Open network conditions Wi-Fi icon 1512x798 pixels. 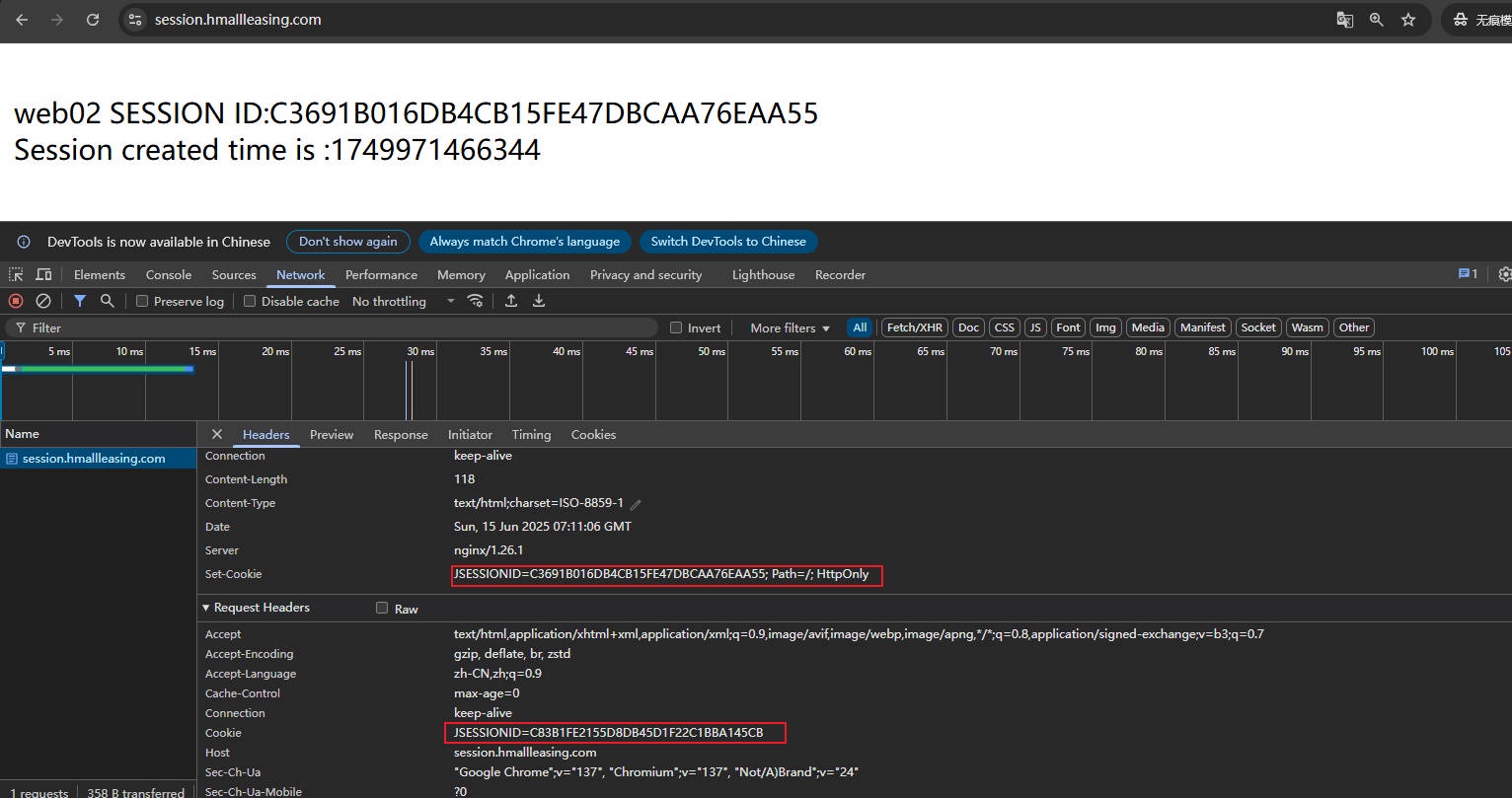pos(476,301)
